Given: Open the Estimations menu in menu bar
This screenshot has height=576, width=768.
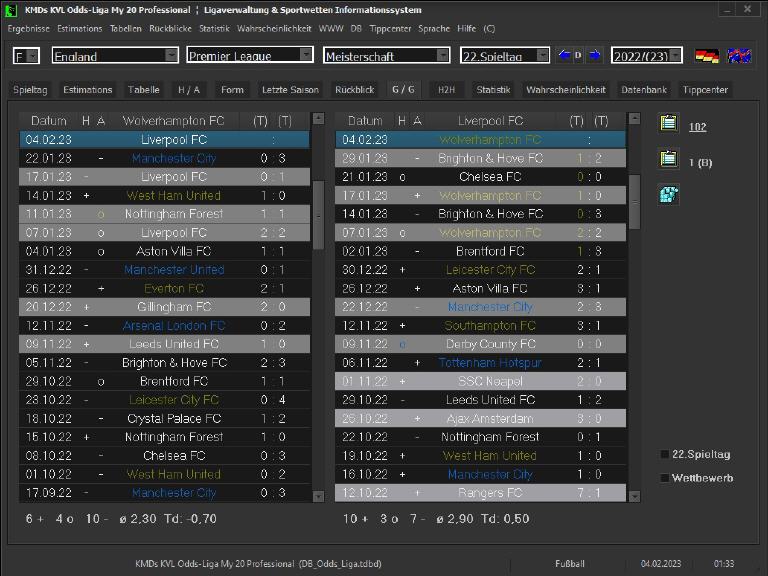Looking at the screenshot, I should tap(80, 28).
